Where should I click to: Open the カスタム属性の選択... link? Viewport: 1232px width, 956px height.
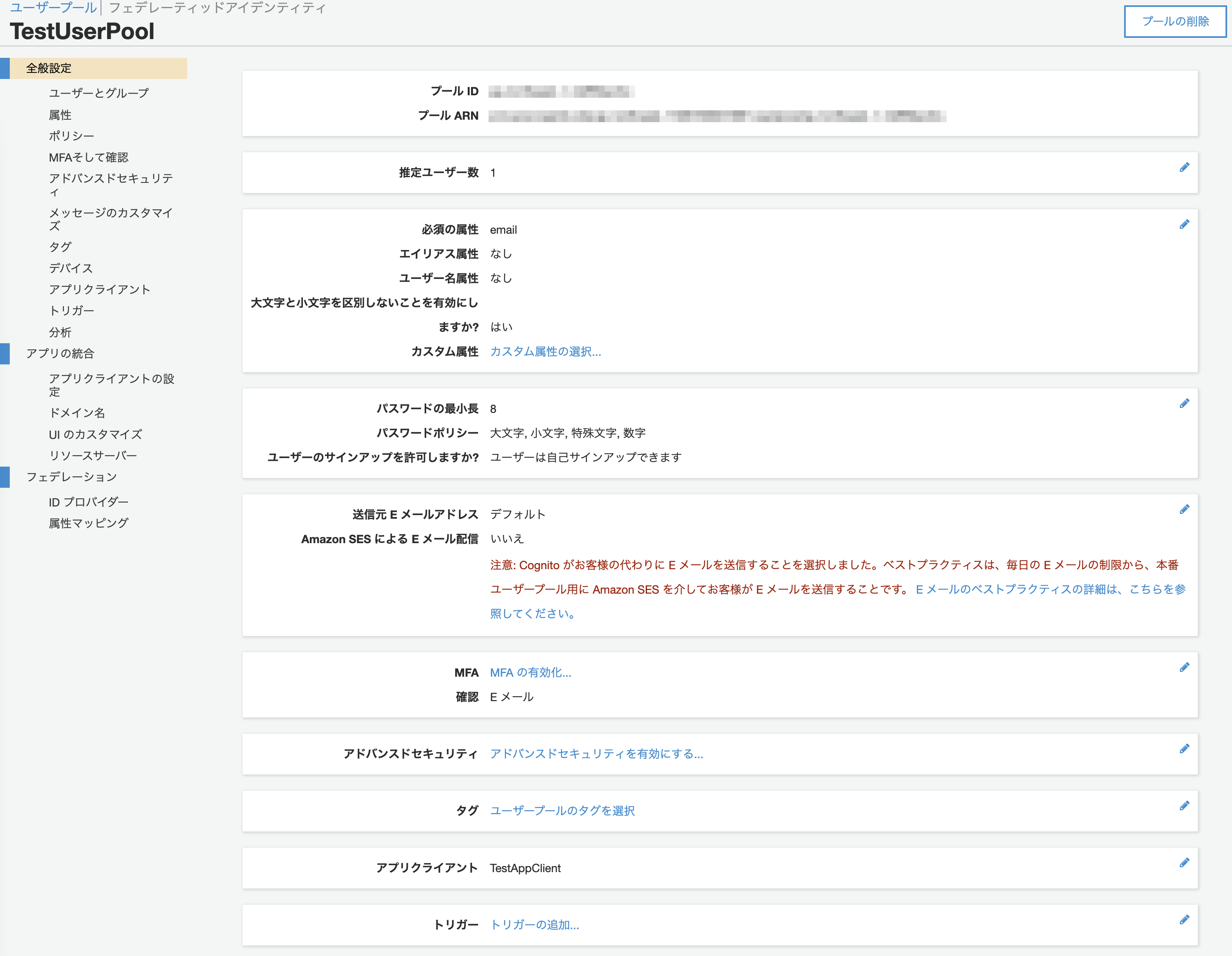tap(546, 351)
